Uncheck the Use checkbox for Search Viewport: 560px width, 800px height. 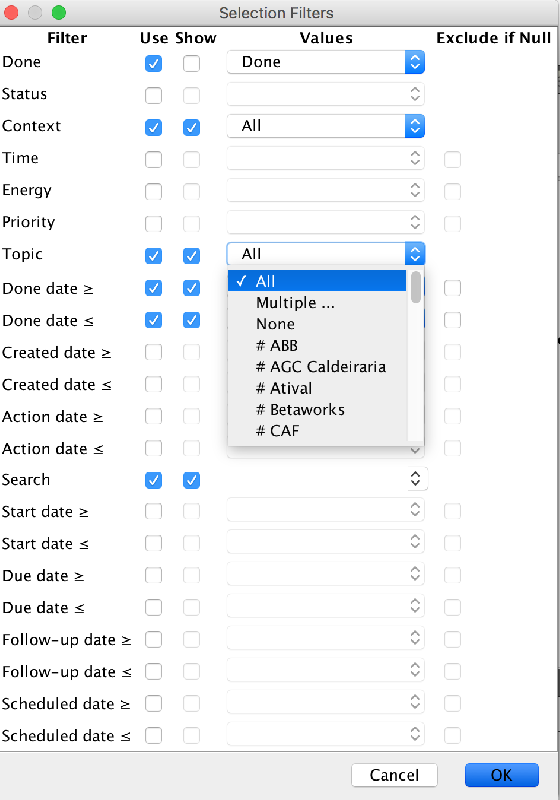154,480
